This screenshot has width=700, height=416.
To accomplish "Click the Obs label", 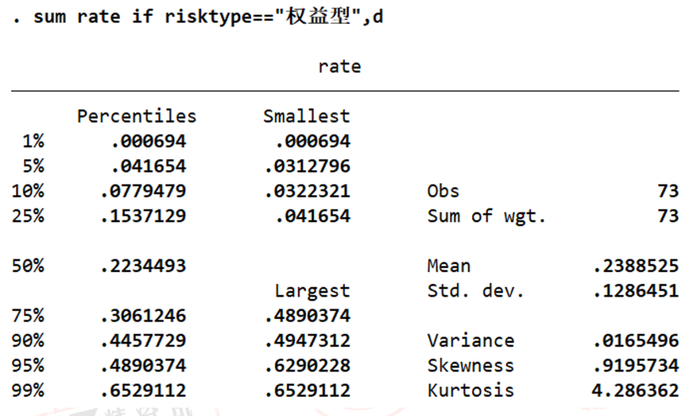I will tap(442, 191).
